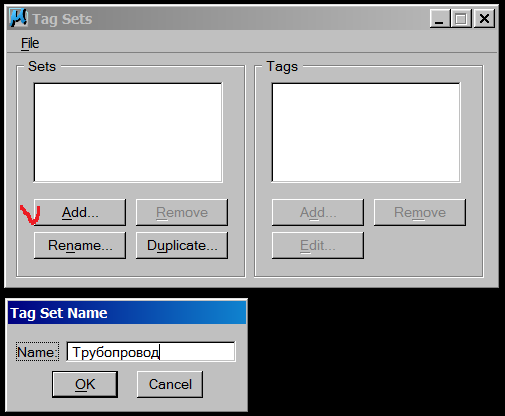
Task: Click inside the empty Tags list box
Action: (x=366, y=133)
